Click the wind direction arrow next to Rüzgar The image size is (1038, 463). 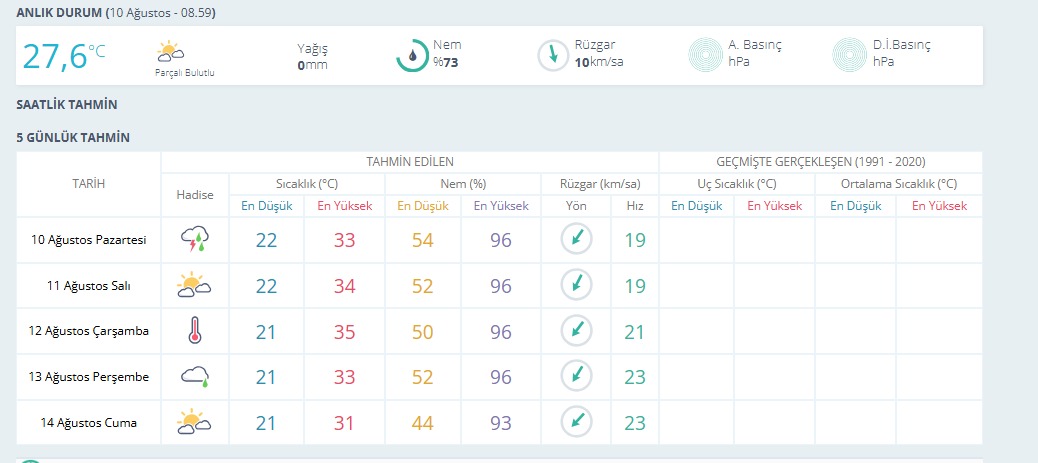click(x=553, y=56)
